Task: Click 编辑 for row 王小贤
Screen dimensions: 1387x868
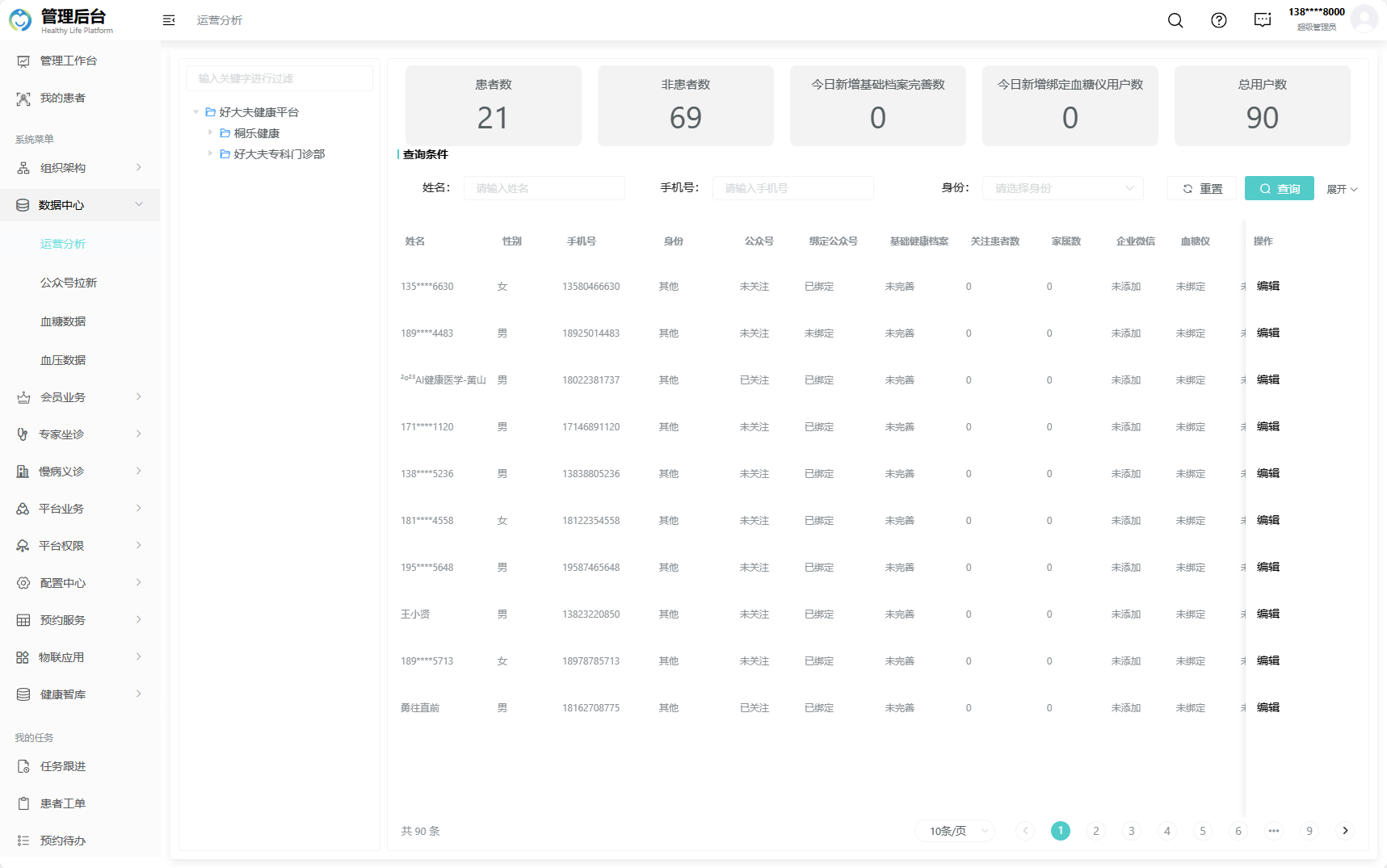Action: pos(1268,614)
